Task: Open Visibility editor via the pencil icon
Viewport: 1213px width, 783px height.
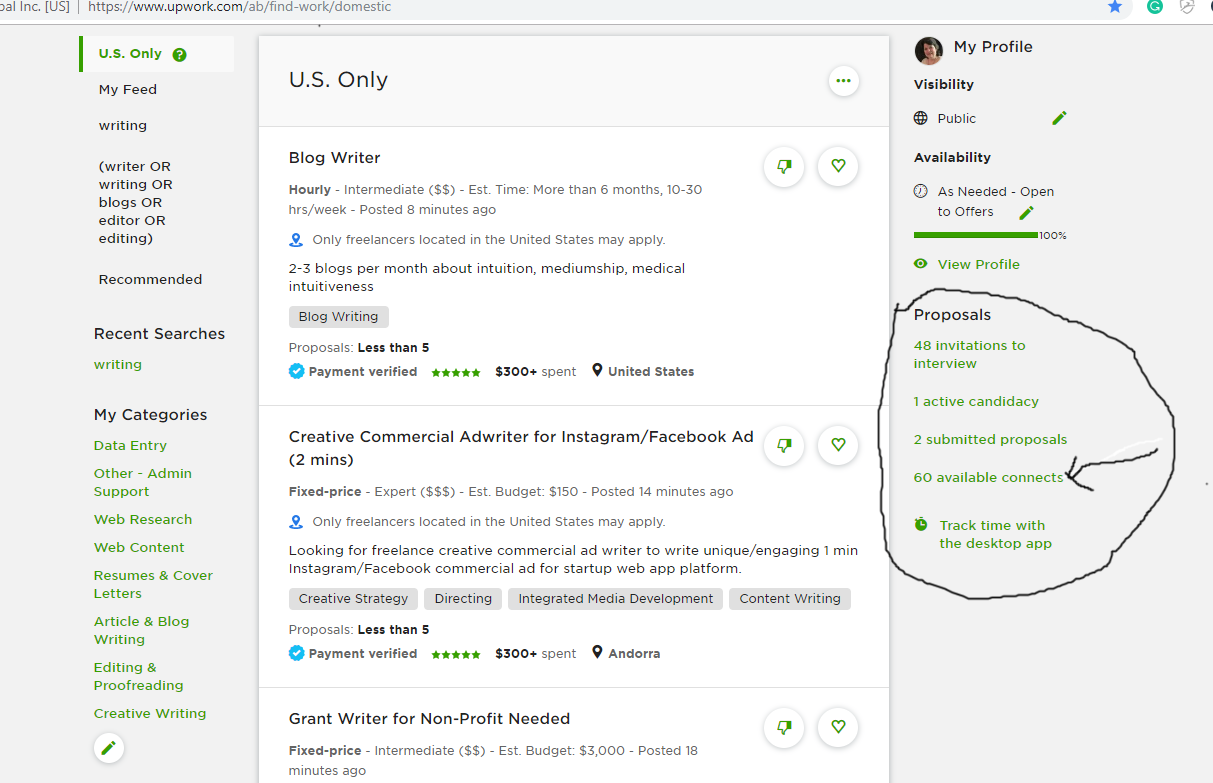Action: tap(1059, 117)
